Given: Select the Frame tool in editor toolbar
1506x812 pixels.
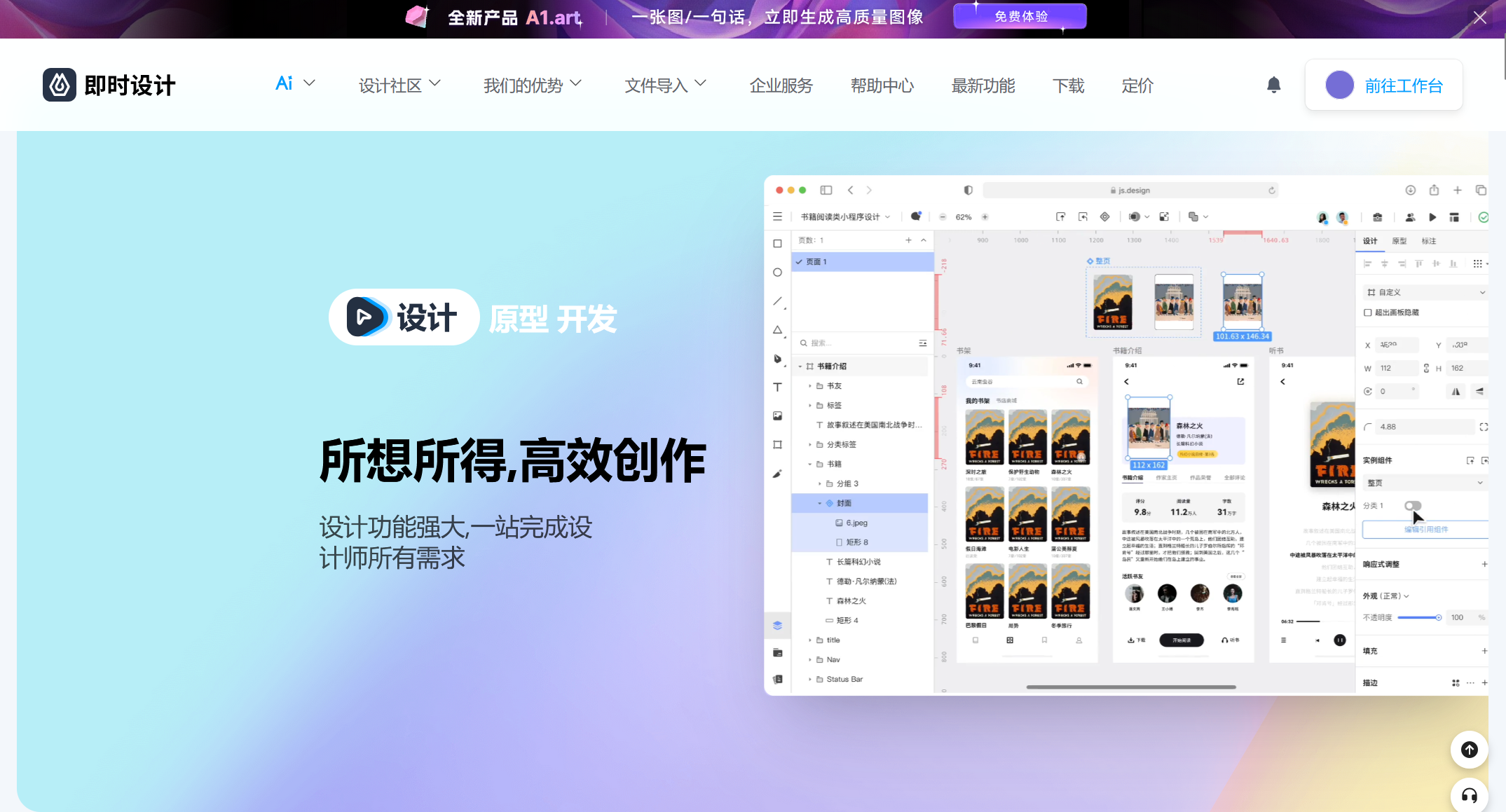Looking at the screenshot, I should 777,445.
